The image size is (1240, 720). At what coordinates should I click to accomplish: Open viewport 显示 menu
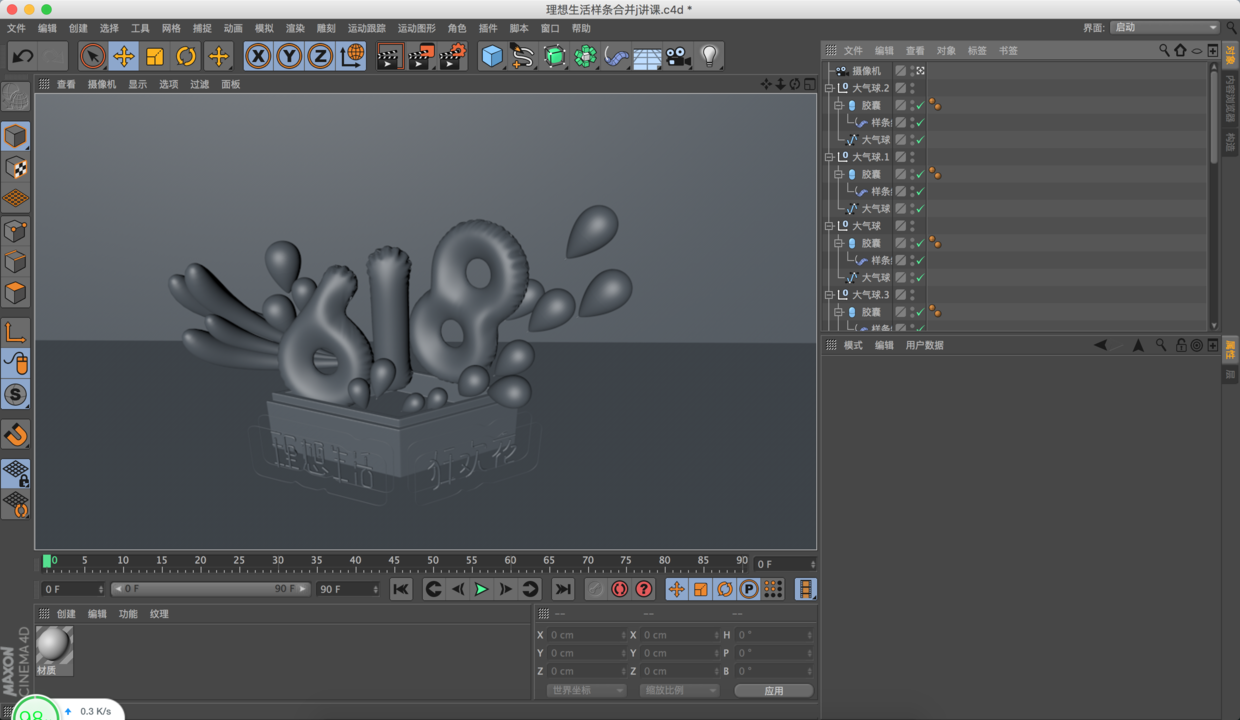pos(138,85)
